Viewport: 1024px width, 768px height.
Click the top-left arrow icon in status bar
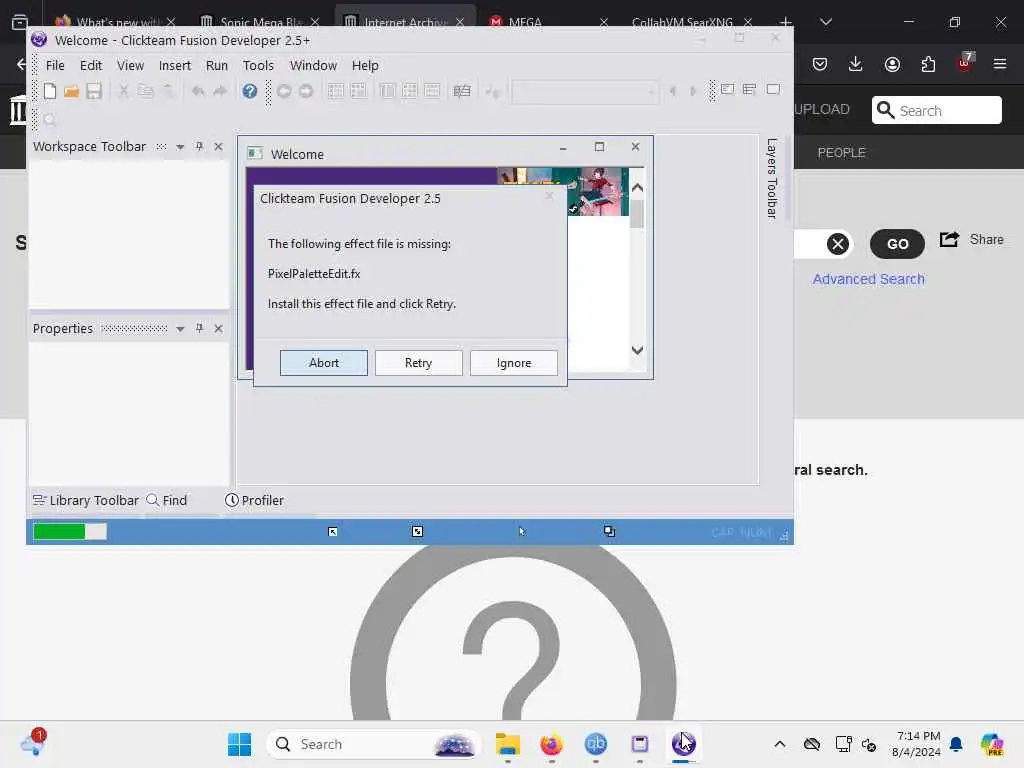tap(332, 532)
